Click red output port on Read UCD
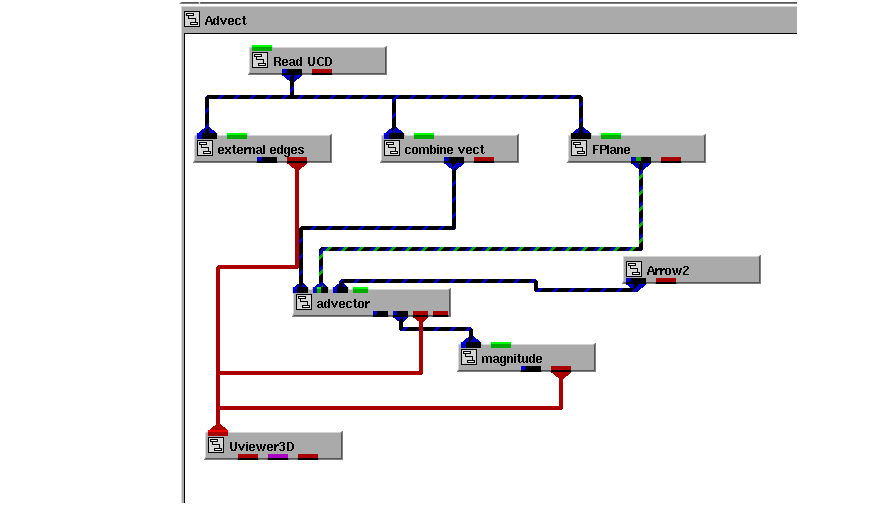The image size is (893, 509). tap(322, 72)
